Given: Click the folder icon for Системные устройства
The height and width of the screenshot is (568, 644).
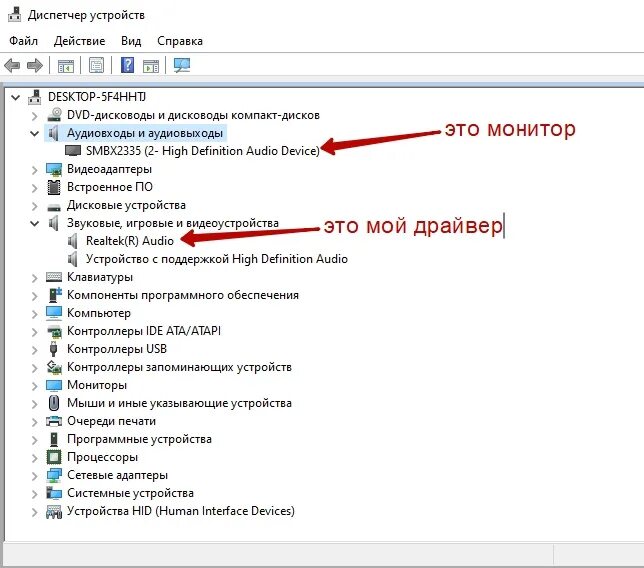Looking at the screenshot, I should tap(54, 493).
